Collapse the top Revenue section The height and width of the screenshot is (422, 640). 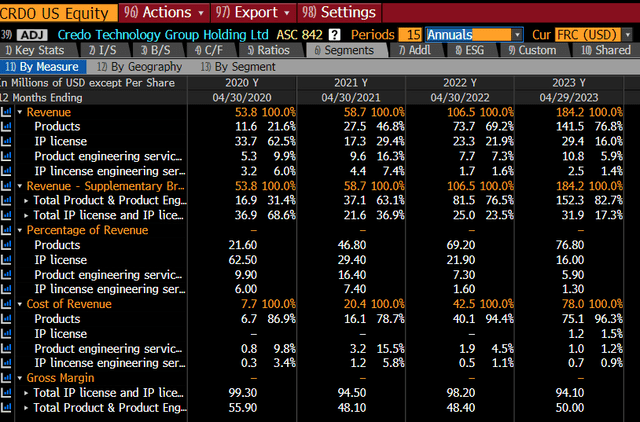[20, 112]
